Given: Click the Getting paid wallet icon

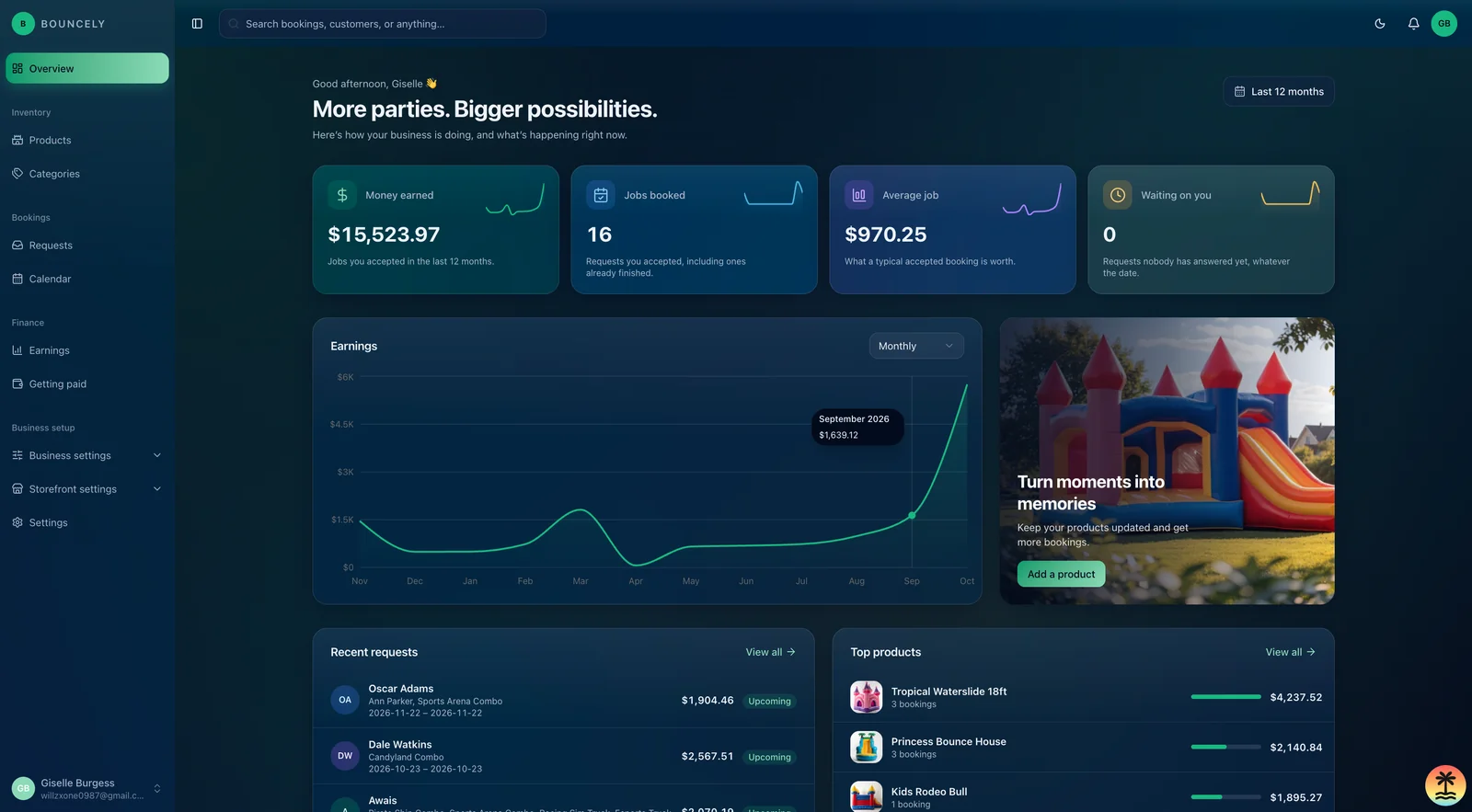Looking at the screenshot, I should tap(17, 383).
